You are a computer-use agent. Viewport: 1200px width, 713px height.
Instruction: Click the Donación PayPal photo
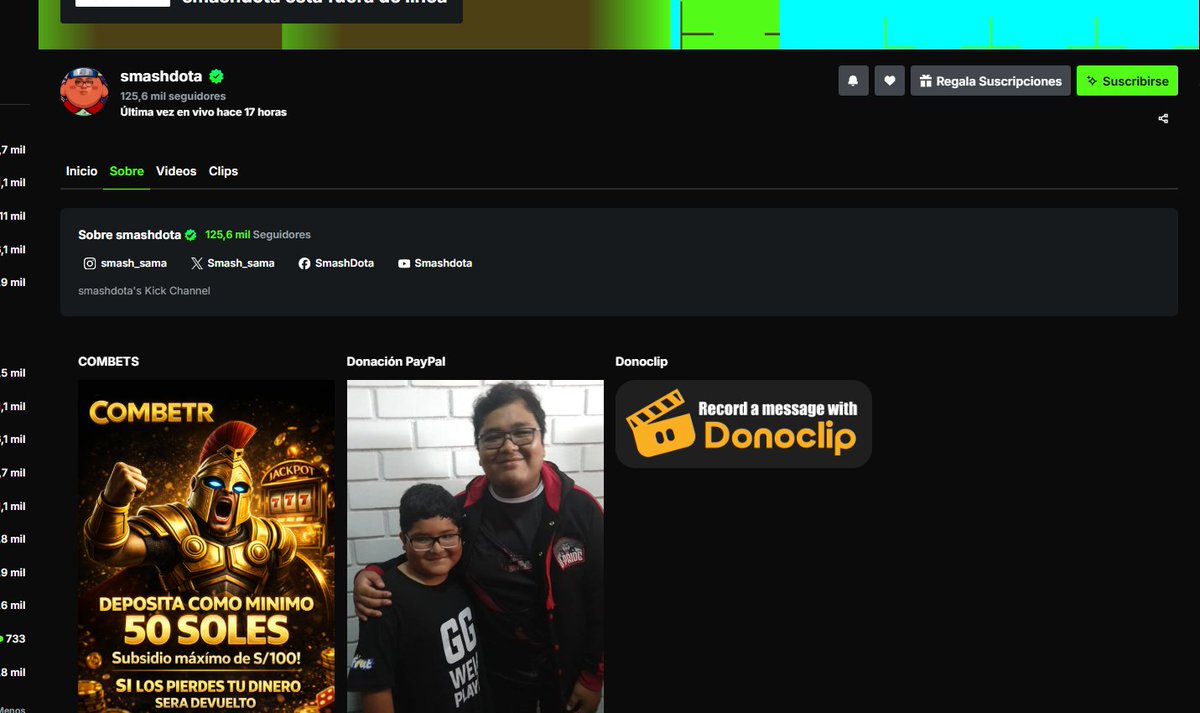(475, 546)
